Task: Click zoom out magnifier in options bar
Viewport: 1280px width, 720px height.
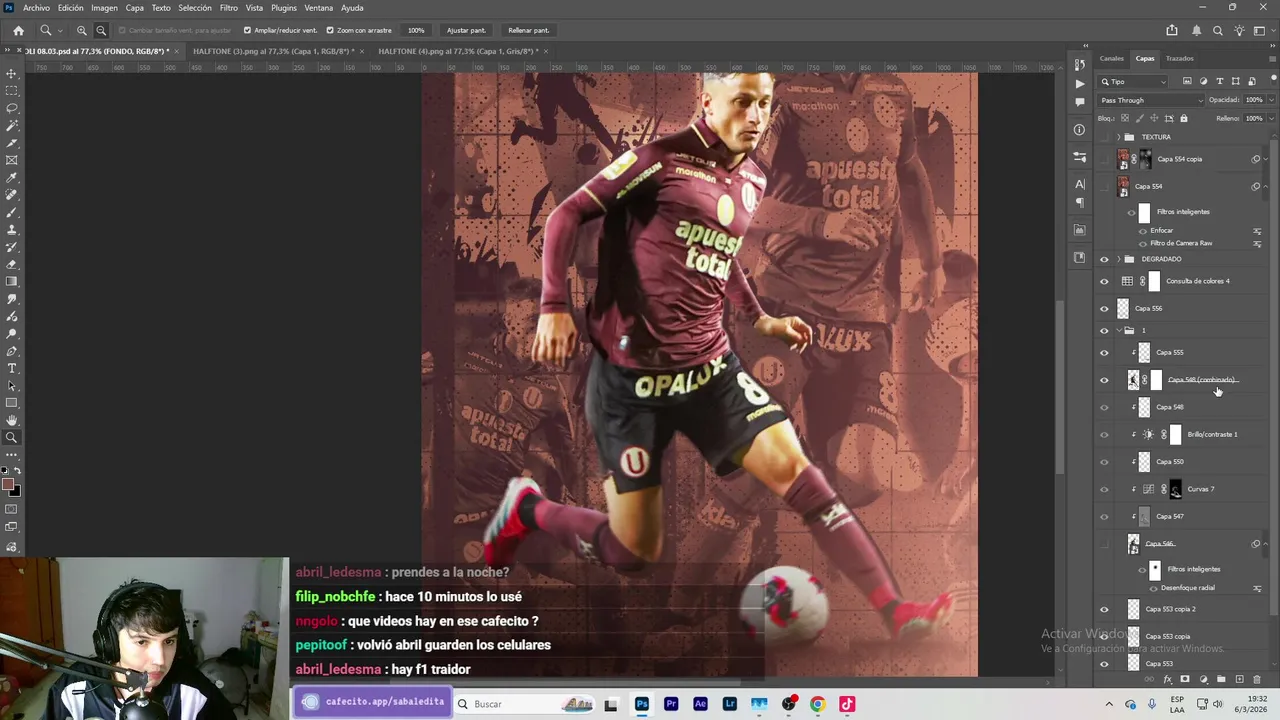Action: click(x=101, y=30)
